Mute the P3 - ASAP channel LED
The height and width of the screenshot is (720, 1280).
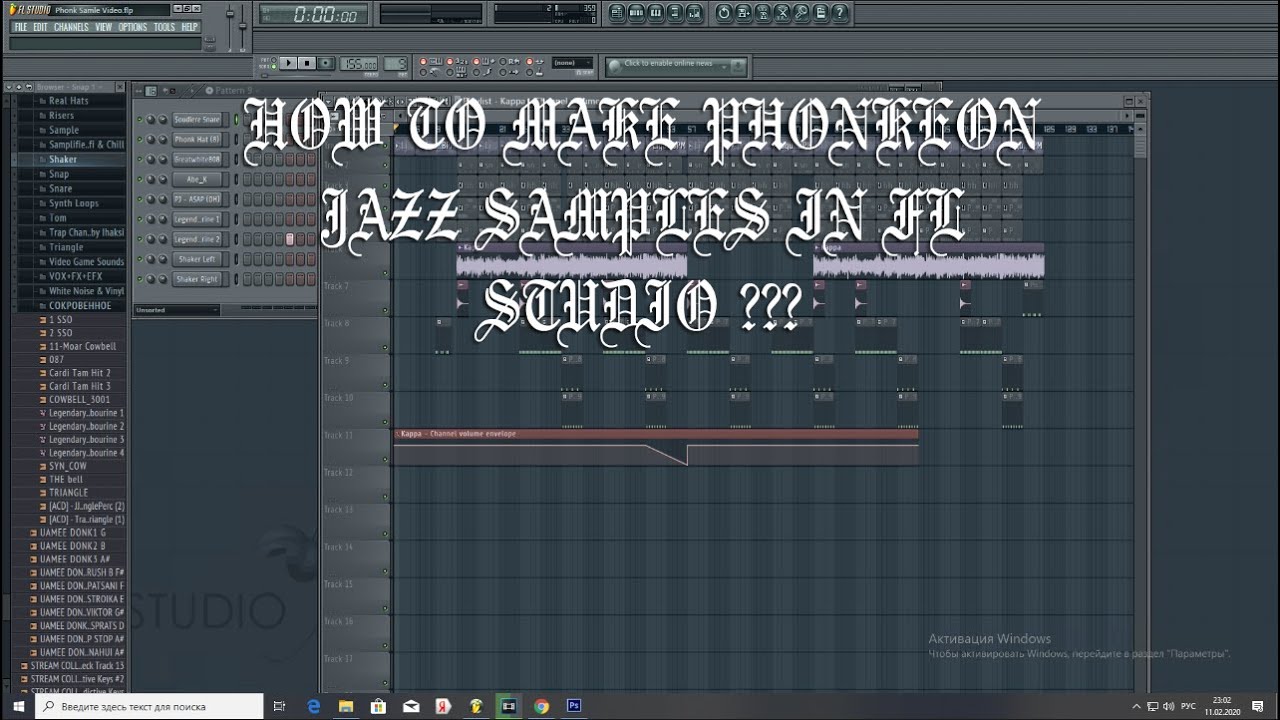(140, 199)
